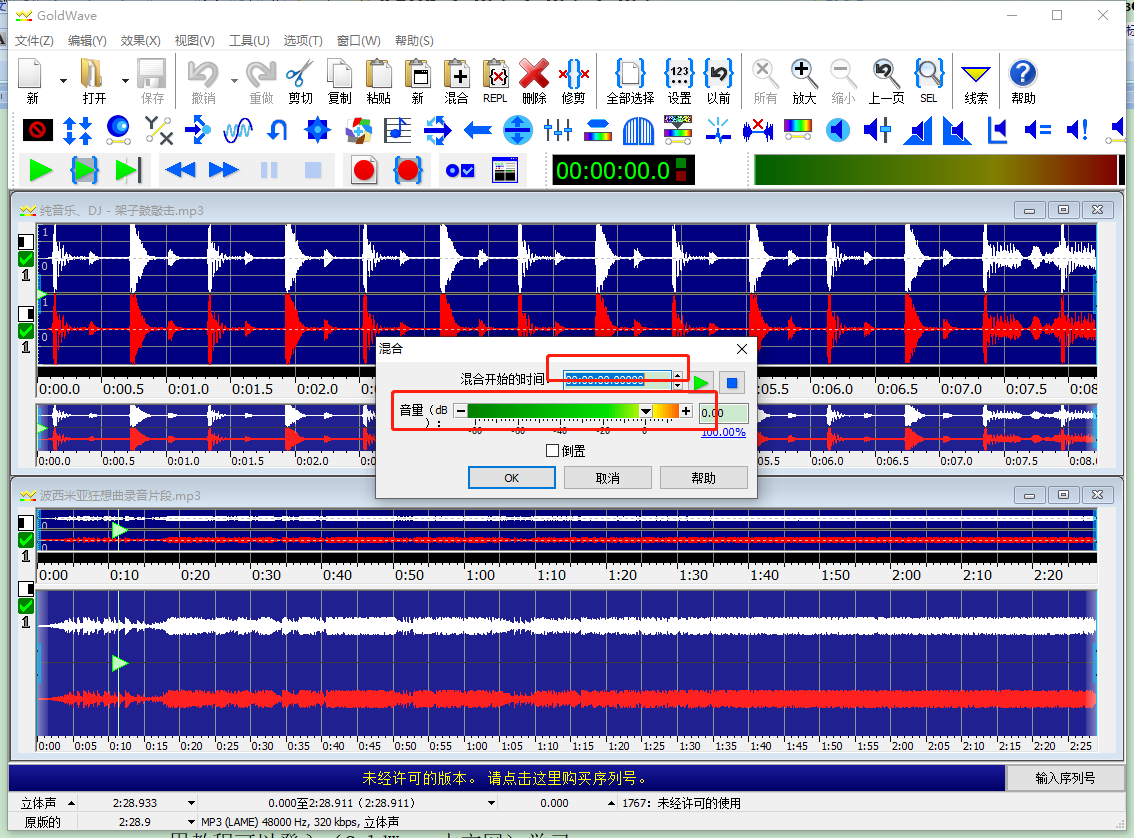Click the fast forward double-arrow button
Image resolution: width=1134 pixels, height=838 pixels.
(223, 171)
